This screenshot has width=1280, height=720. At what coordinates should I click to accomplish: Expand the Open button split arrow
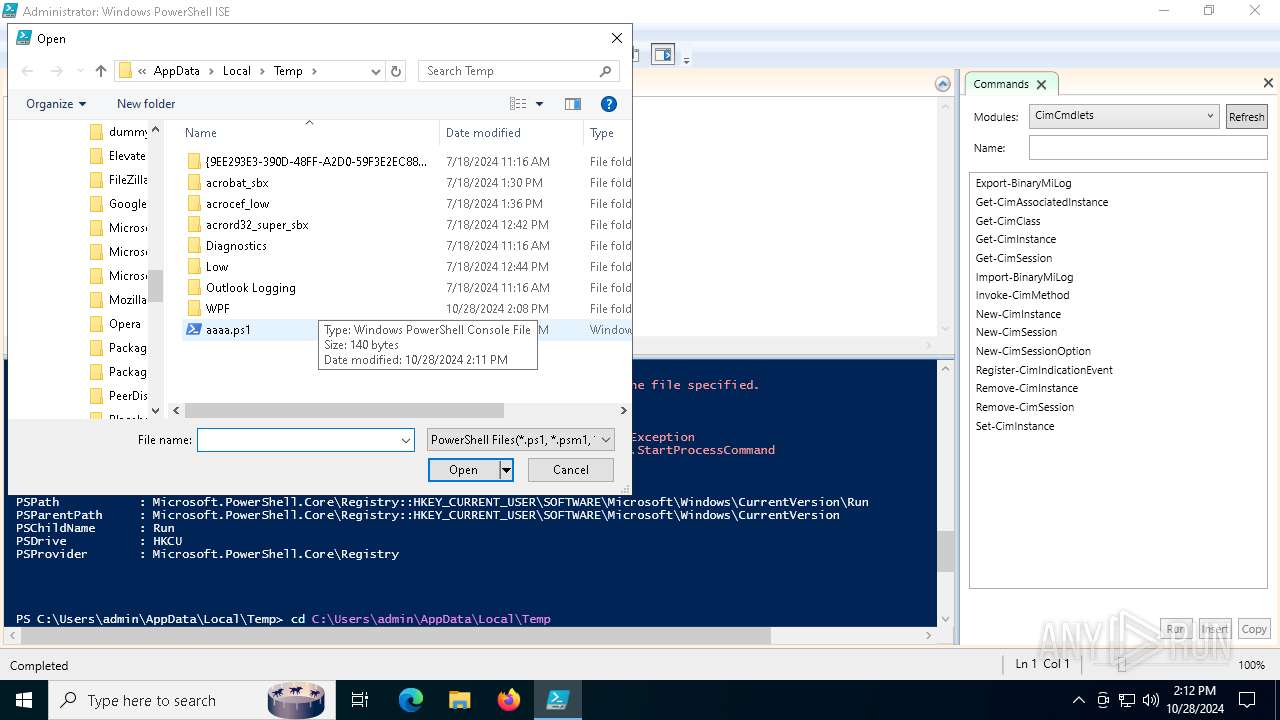tap(506, 470)
